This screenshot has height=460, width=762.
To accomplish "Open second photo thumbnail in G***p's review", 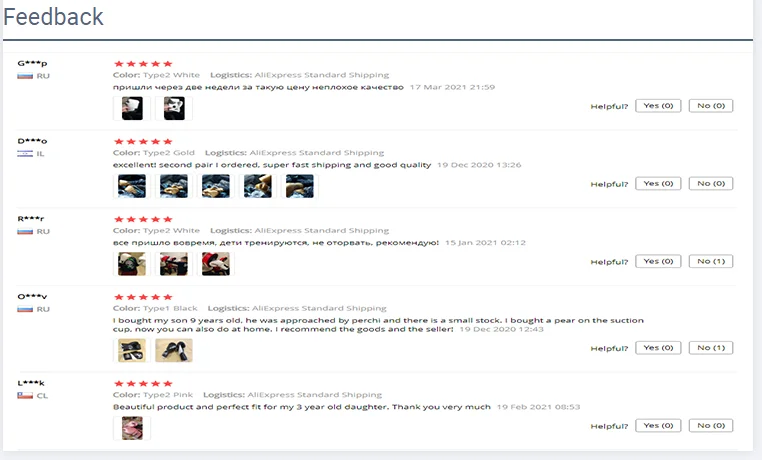I will coord(174,108).
